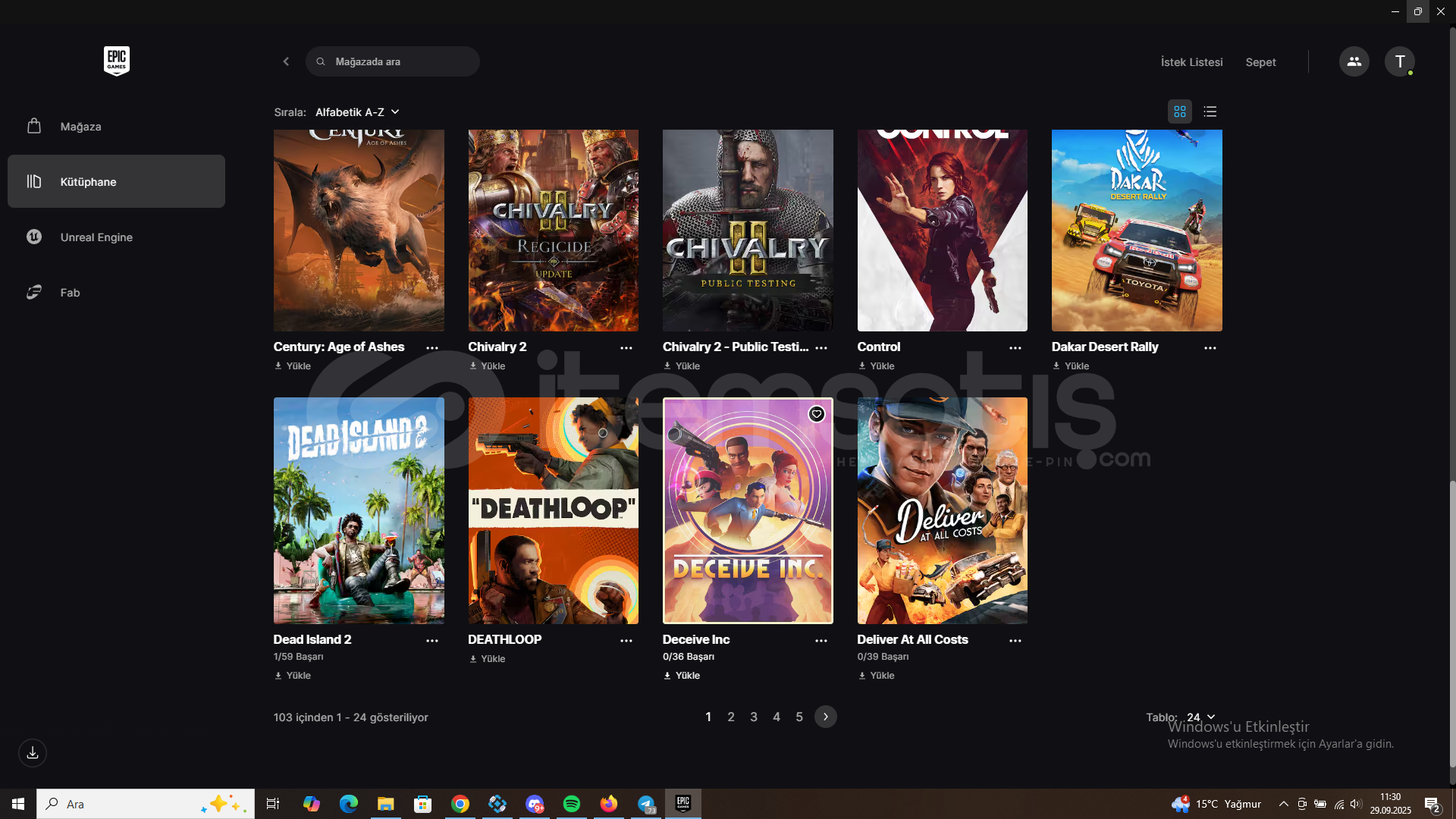The height and width of the screenshot is (819, 1456).
Task: Install Century: Age of Ashes via Yükle
Action: point(293,366)
